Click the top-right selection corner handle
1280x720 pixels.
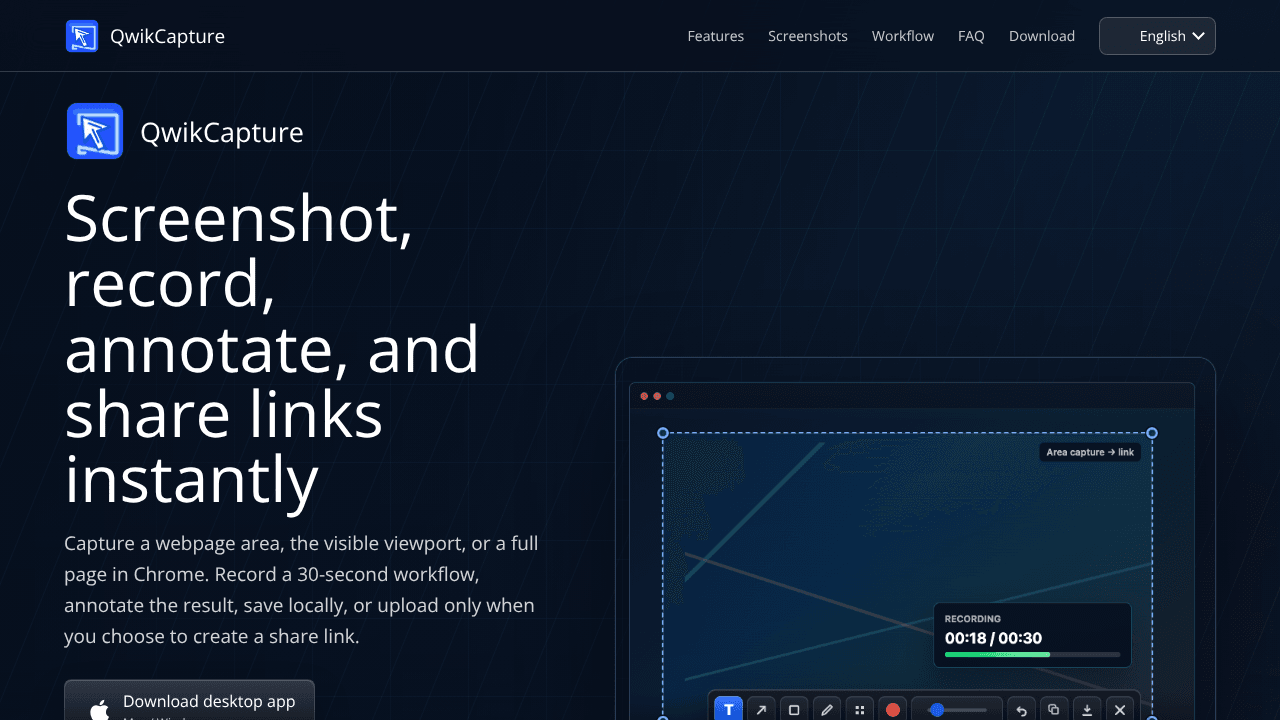(1152, 433)
